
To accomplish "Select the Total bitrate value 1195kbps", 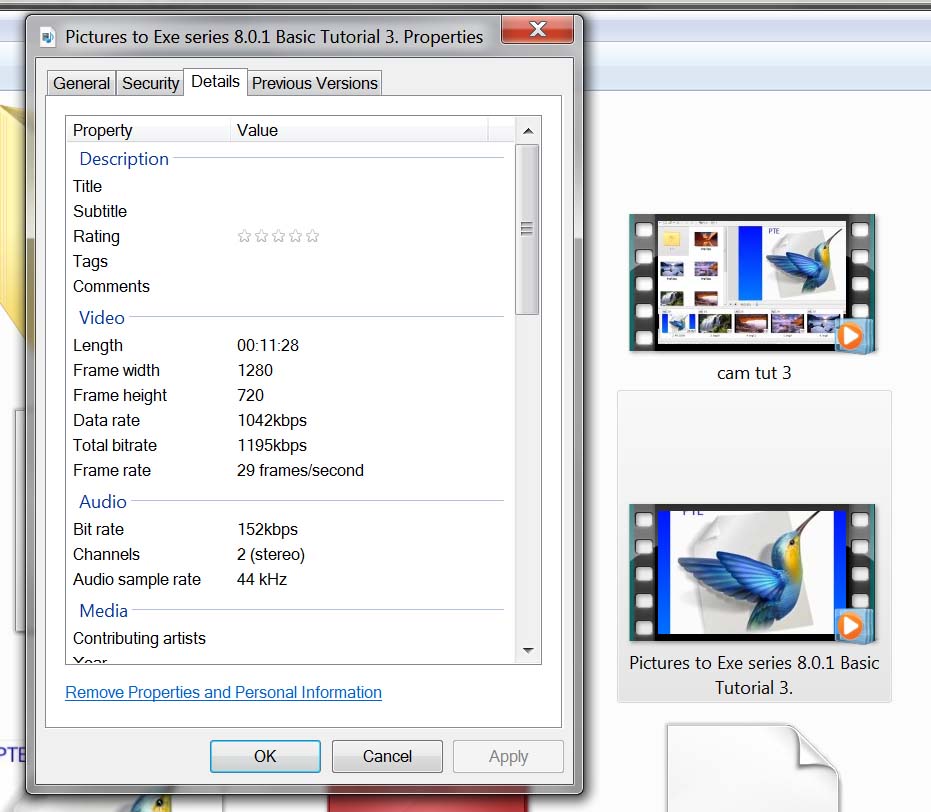I will 272,445.
